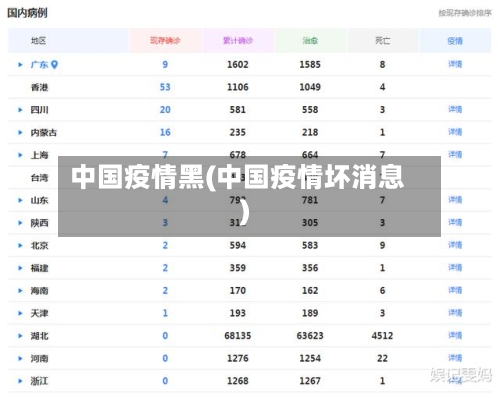Click 河南 cumulative count 1276
Screen dimensions: 500x393
(x=238, y=358)
